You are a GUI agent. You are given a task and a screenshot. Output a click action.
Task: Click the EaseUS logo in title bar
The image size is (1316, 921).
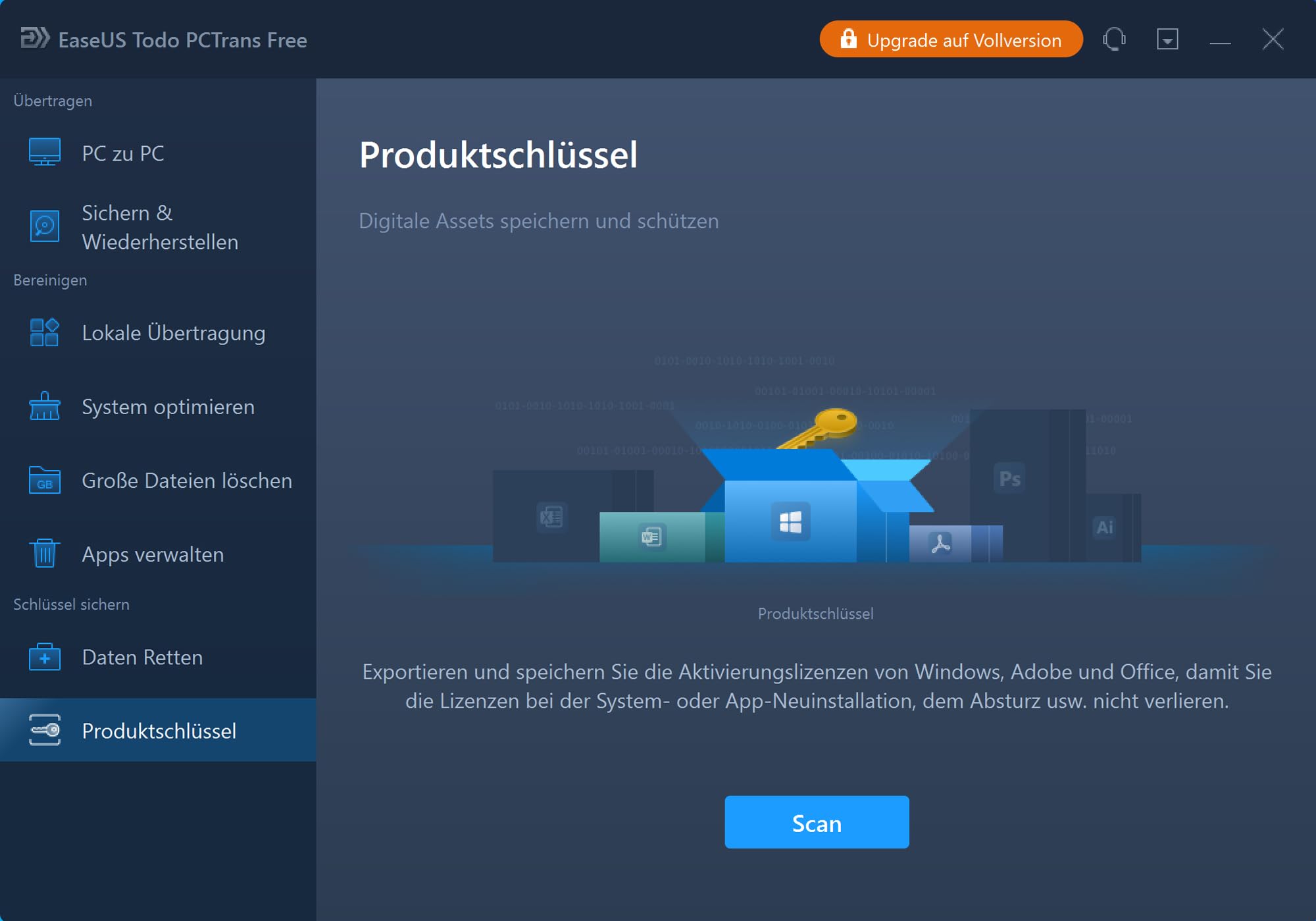pyautogui.click(x=35, y=38)
